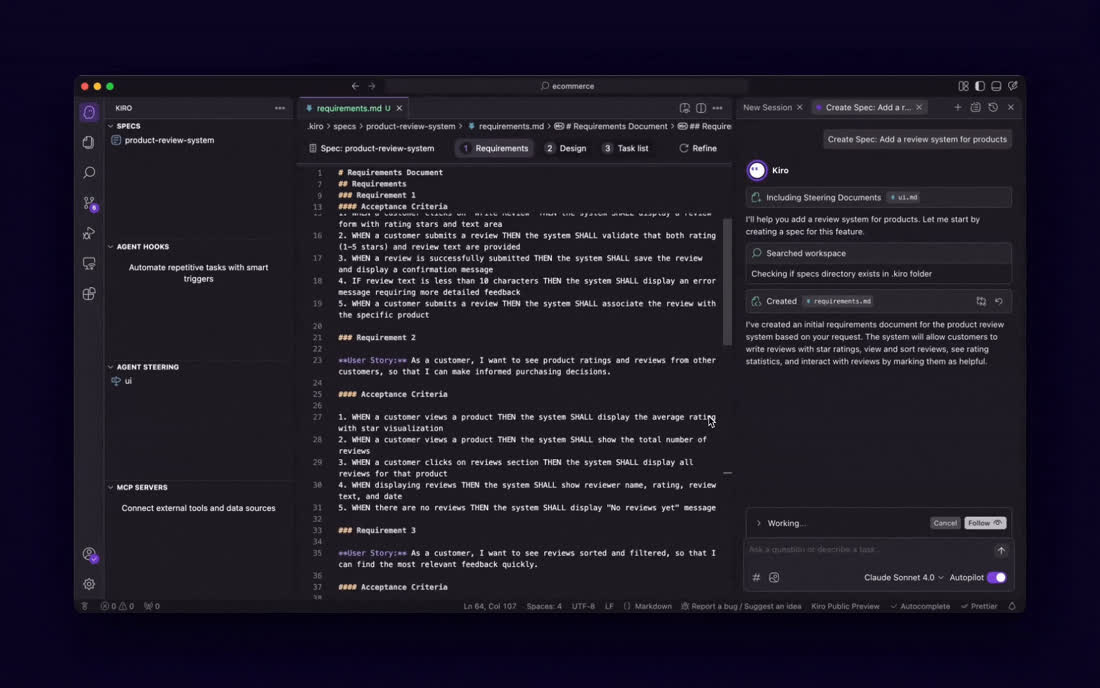The width and height of the screenshot is (1100, 688).
Task: Click the Cancel button
Action: pos(945,523)
